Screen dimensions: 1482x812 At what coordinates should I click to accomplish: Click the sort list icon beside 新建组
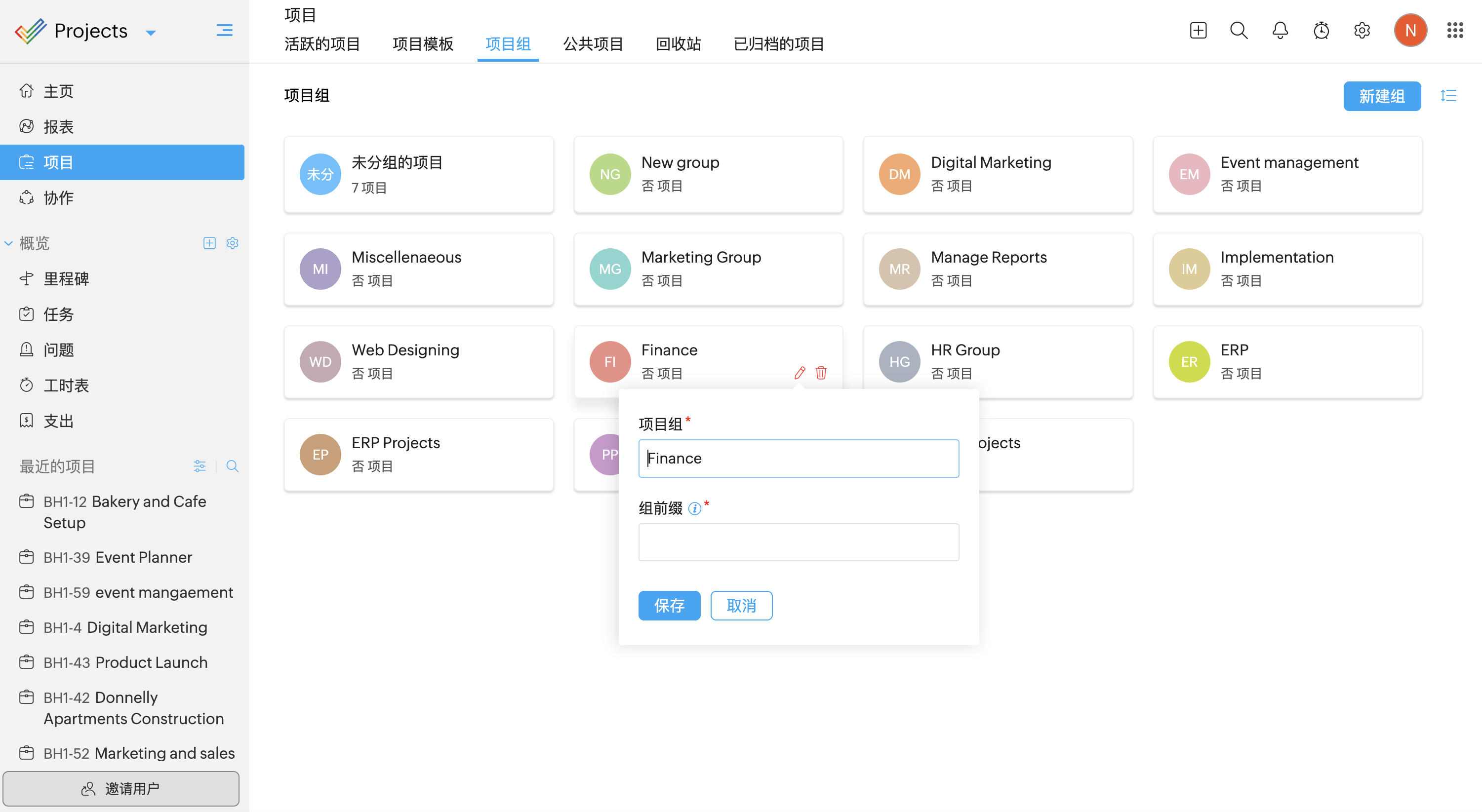1448,95
